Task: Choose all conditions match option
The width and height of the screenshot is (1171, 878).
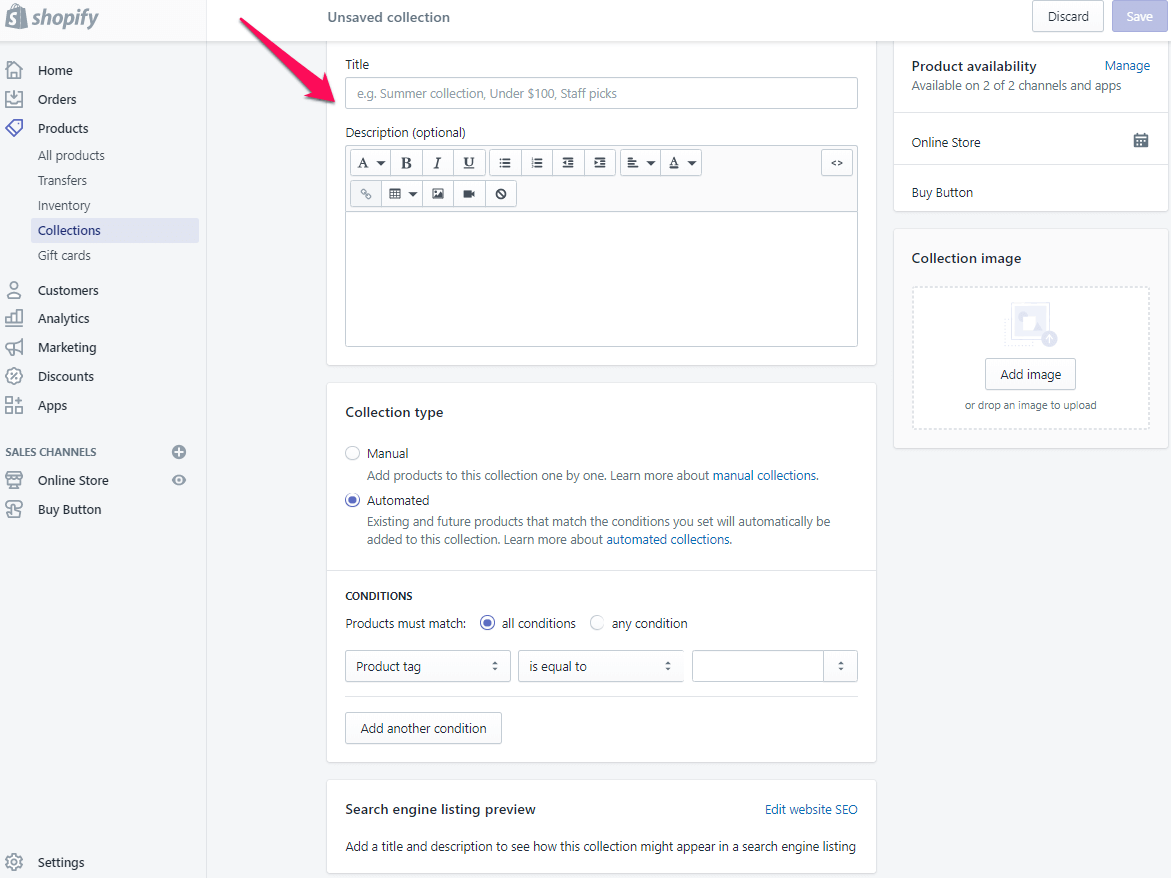Action: (x=487, y=623)
